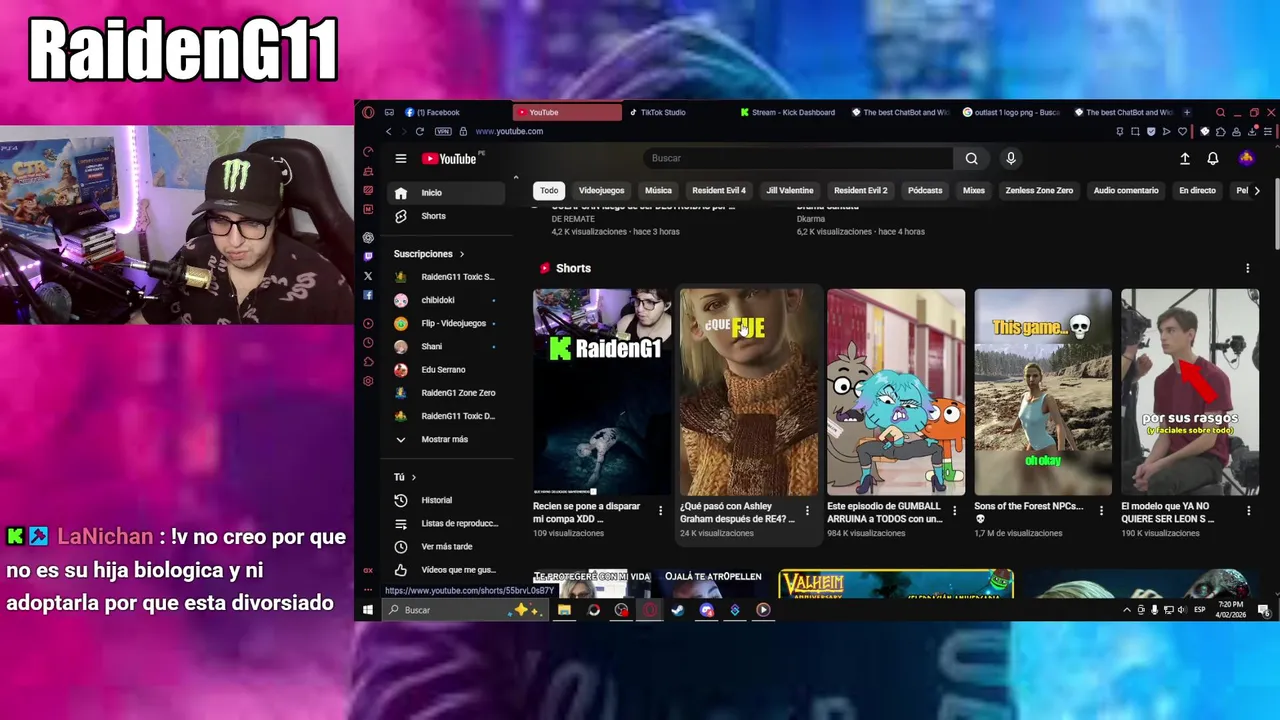Screen dimensions: 1280x720
Task: Open the '¿QUE FUE' Ashley short thumbnail
Action: (749, 392)
